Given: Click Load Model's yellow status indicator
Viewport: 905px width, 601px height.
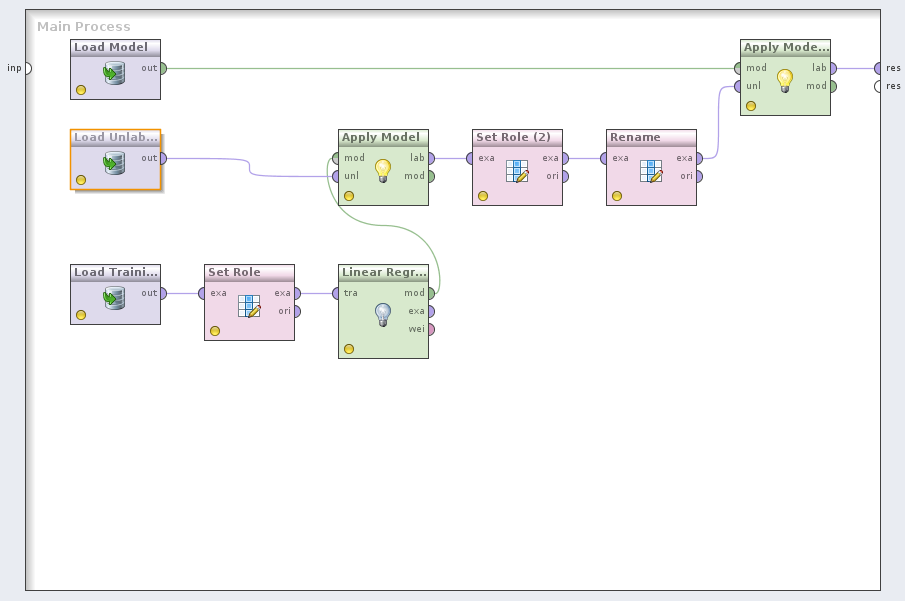Looking at the screenshot, I should click(81, 90).
